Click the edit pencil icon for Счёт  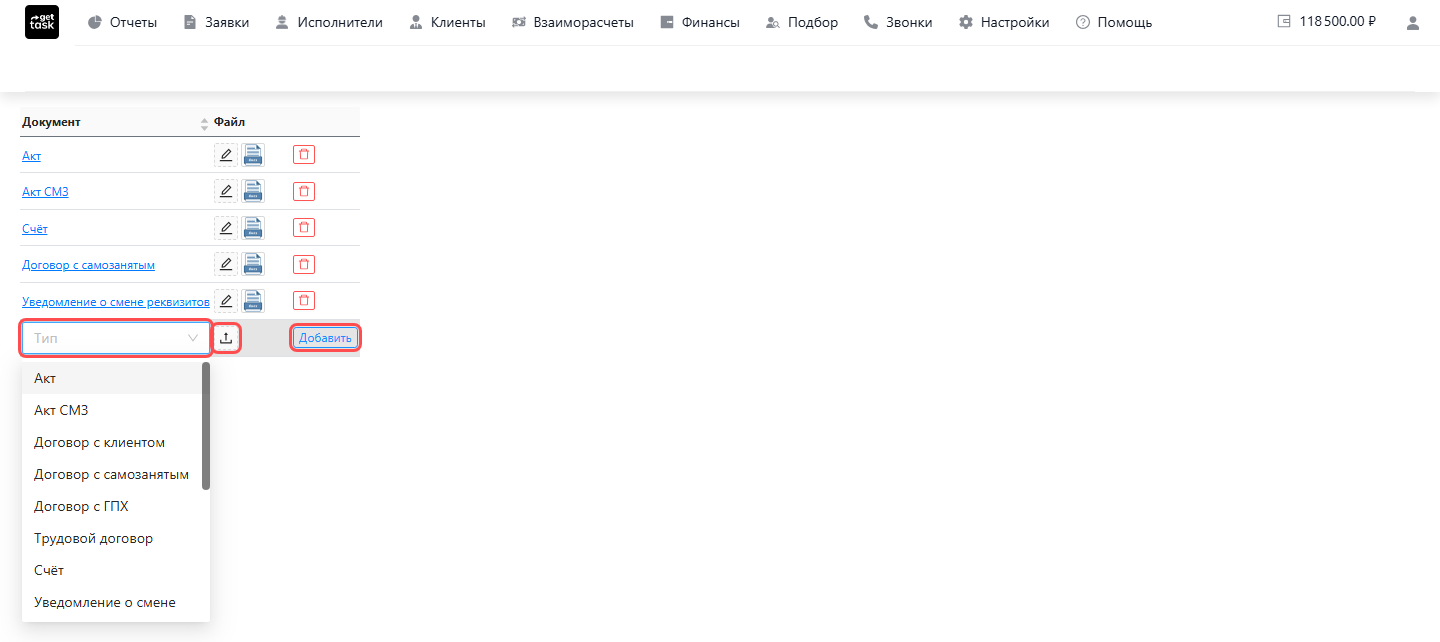click(226, 228)
